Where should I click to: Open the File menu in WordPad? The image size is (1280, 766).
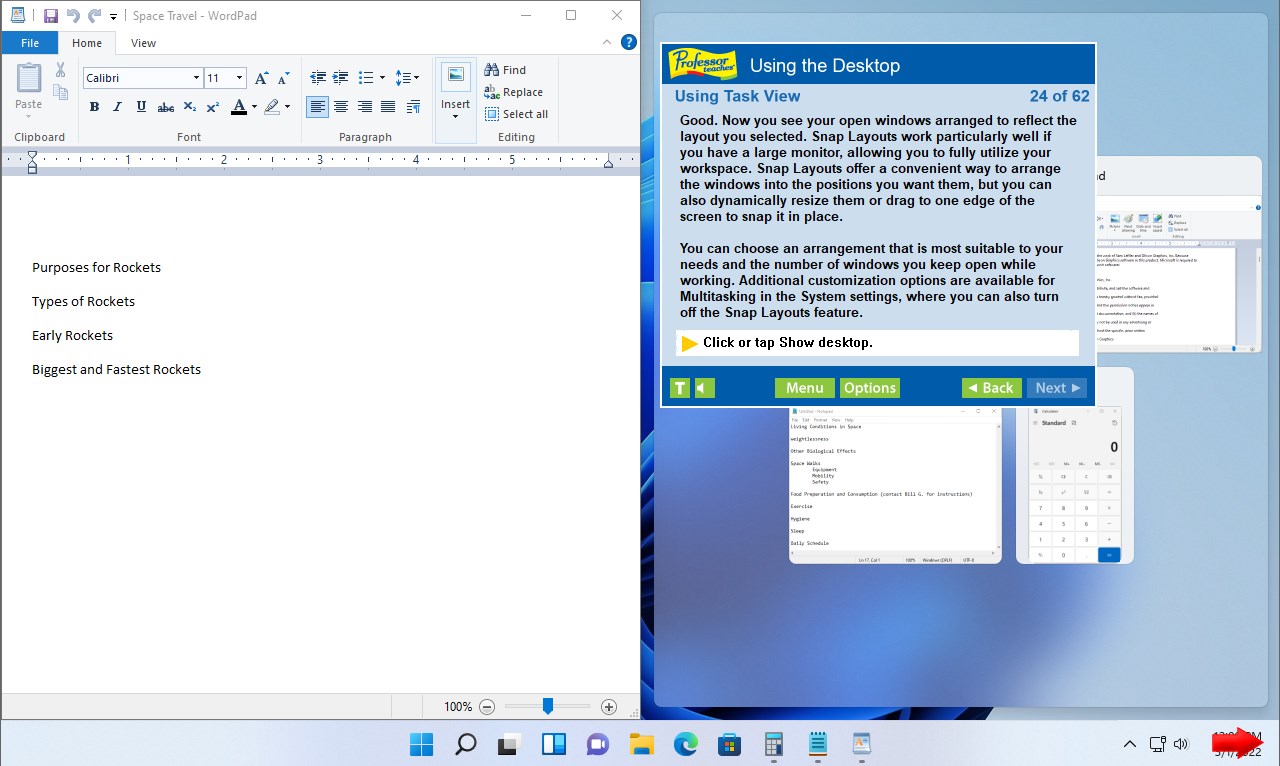pyautogui.click(x=30, y=43)
